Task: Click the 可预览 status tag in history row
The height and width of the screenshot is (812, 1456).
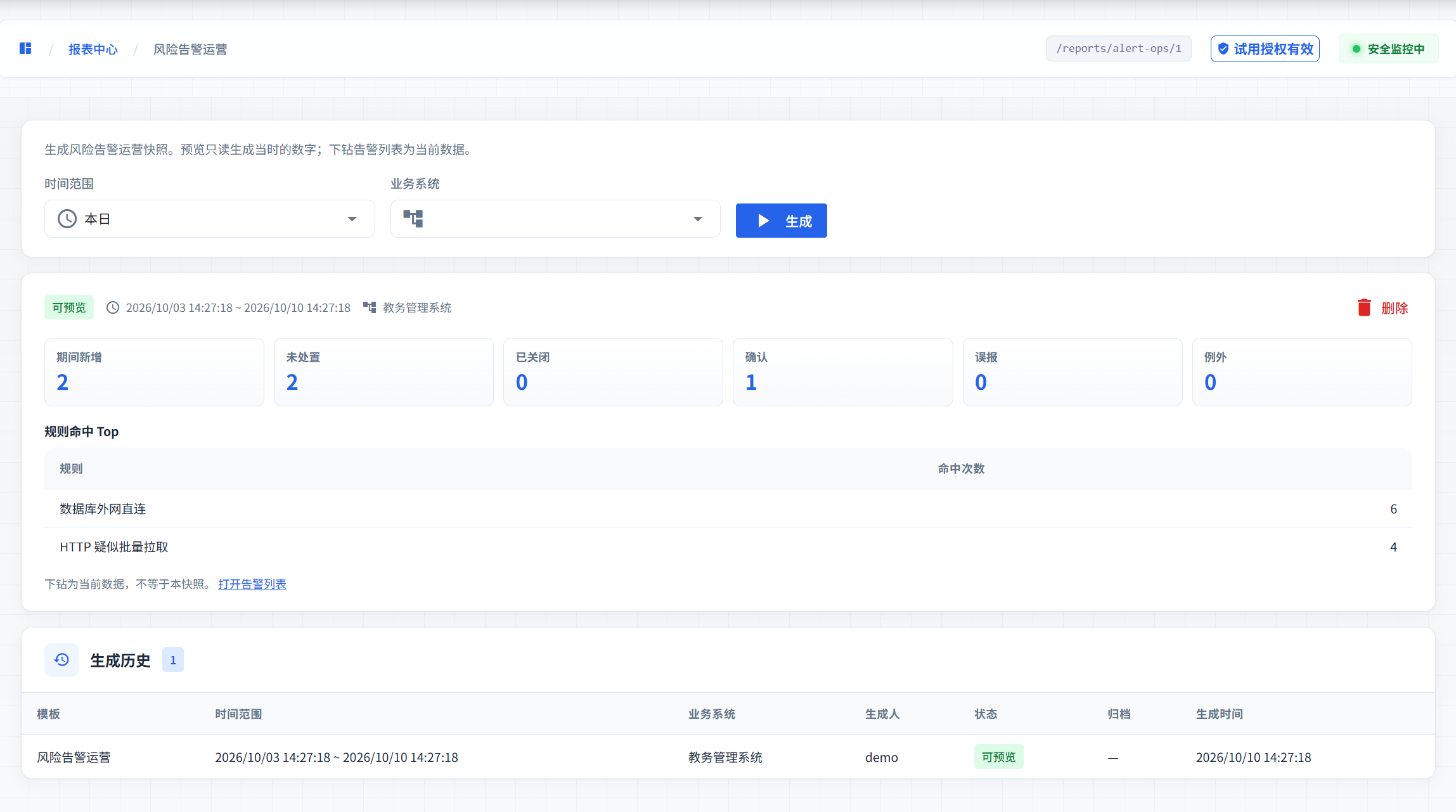Action: click(999, 757)
